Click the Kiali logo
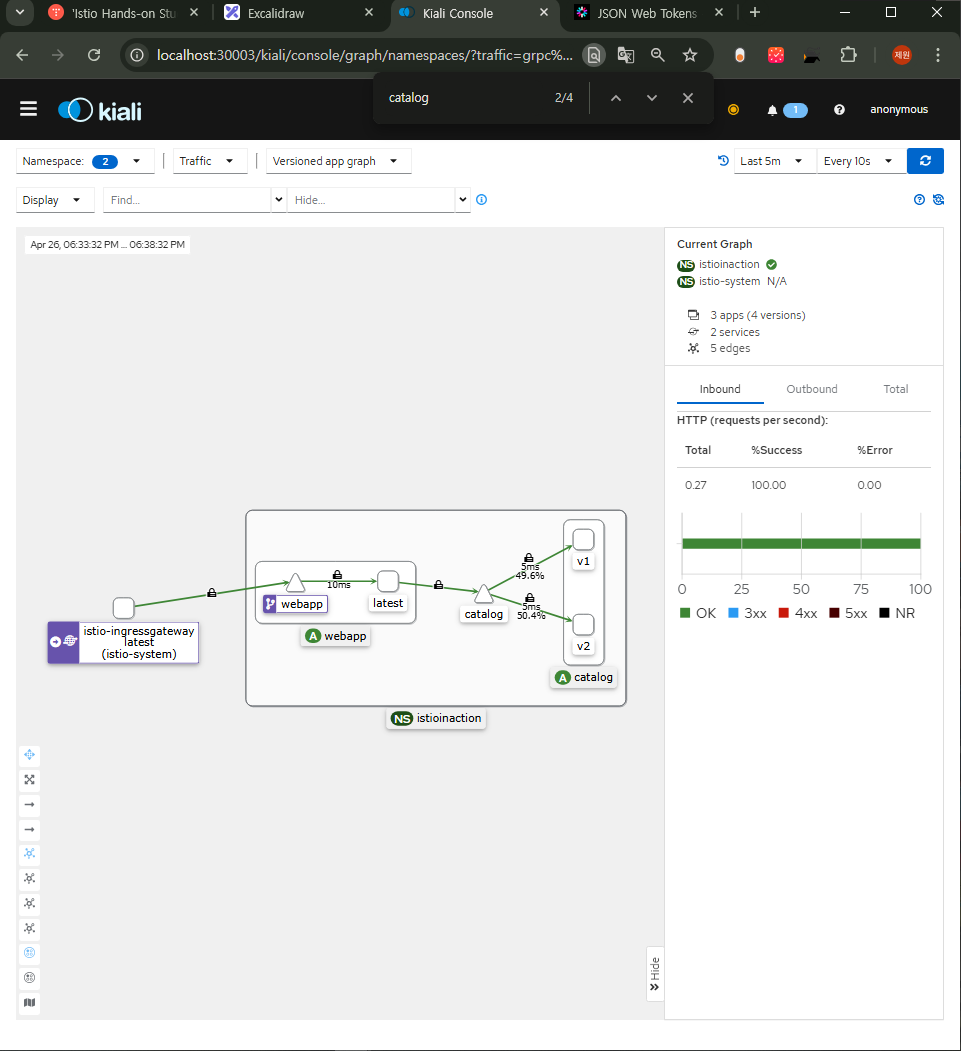The height and width of the screenshot is (1051, 961). point(100,111)
